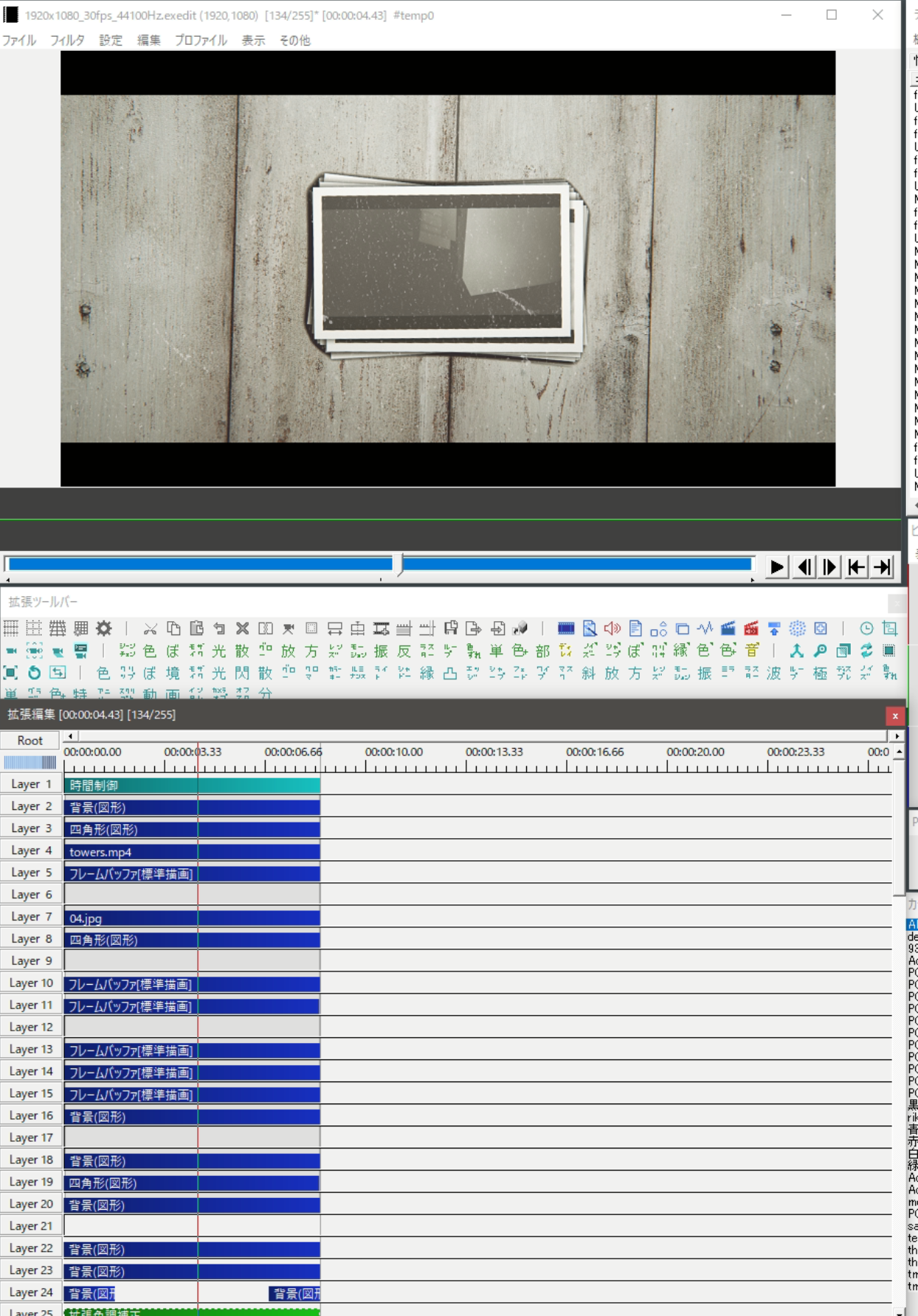Click the 部 partial filter icon
Viewport: 918px width, 1316px height.
(542, 651)
